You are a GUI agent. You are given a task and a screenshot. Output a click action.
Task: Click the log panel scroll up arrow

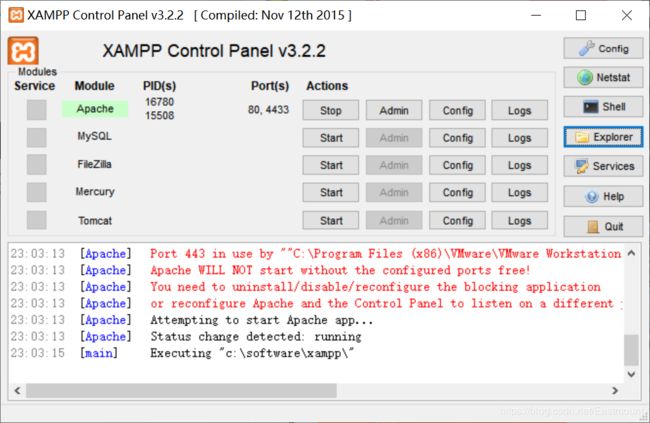coord(631,253)
